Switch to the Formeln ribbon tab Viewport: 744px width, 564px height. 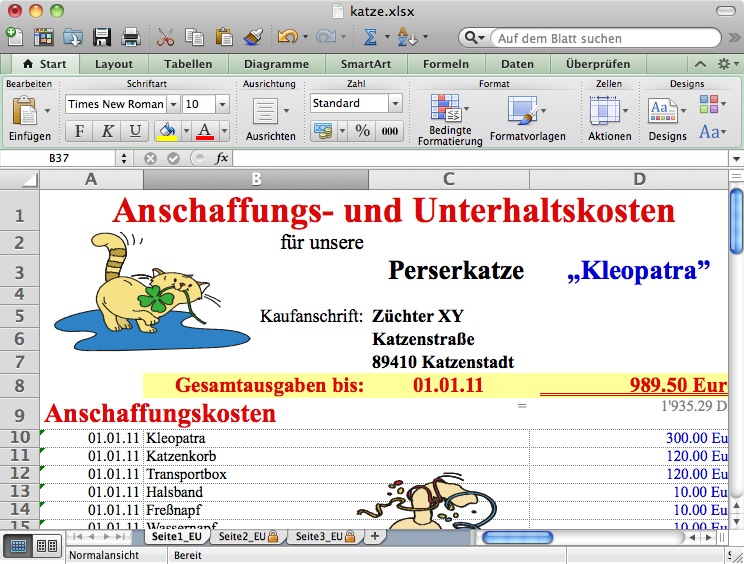pos(445,64)
